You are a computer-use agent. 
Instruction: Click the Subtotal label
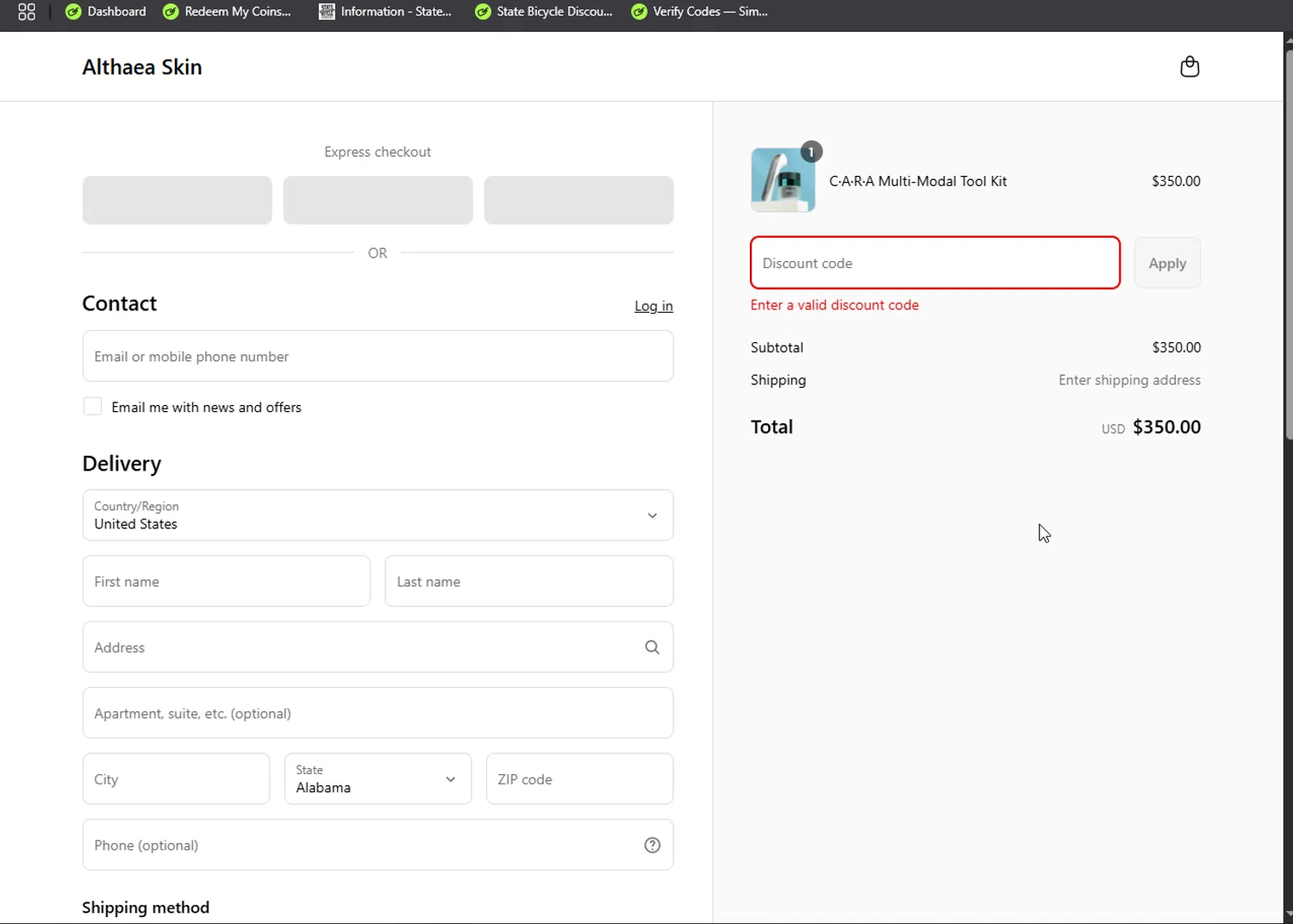[x=777, y=347]
